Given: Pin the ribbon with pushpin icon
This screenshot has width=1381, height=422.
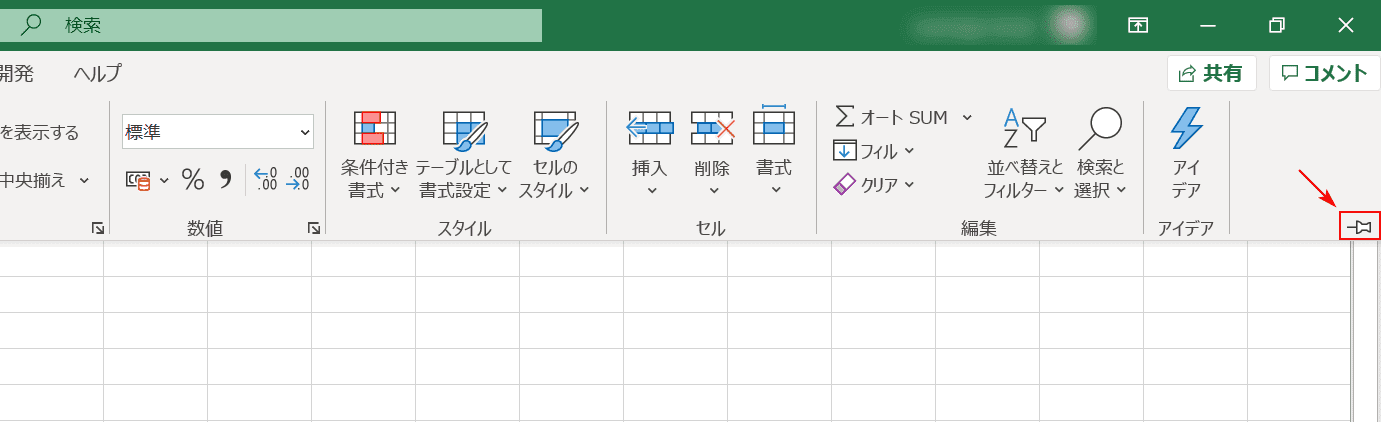Looking at the screenshot, I should click(x=1359, y=227).
